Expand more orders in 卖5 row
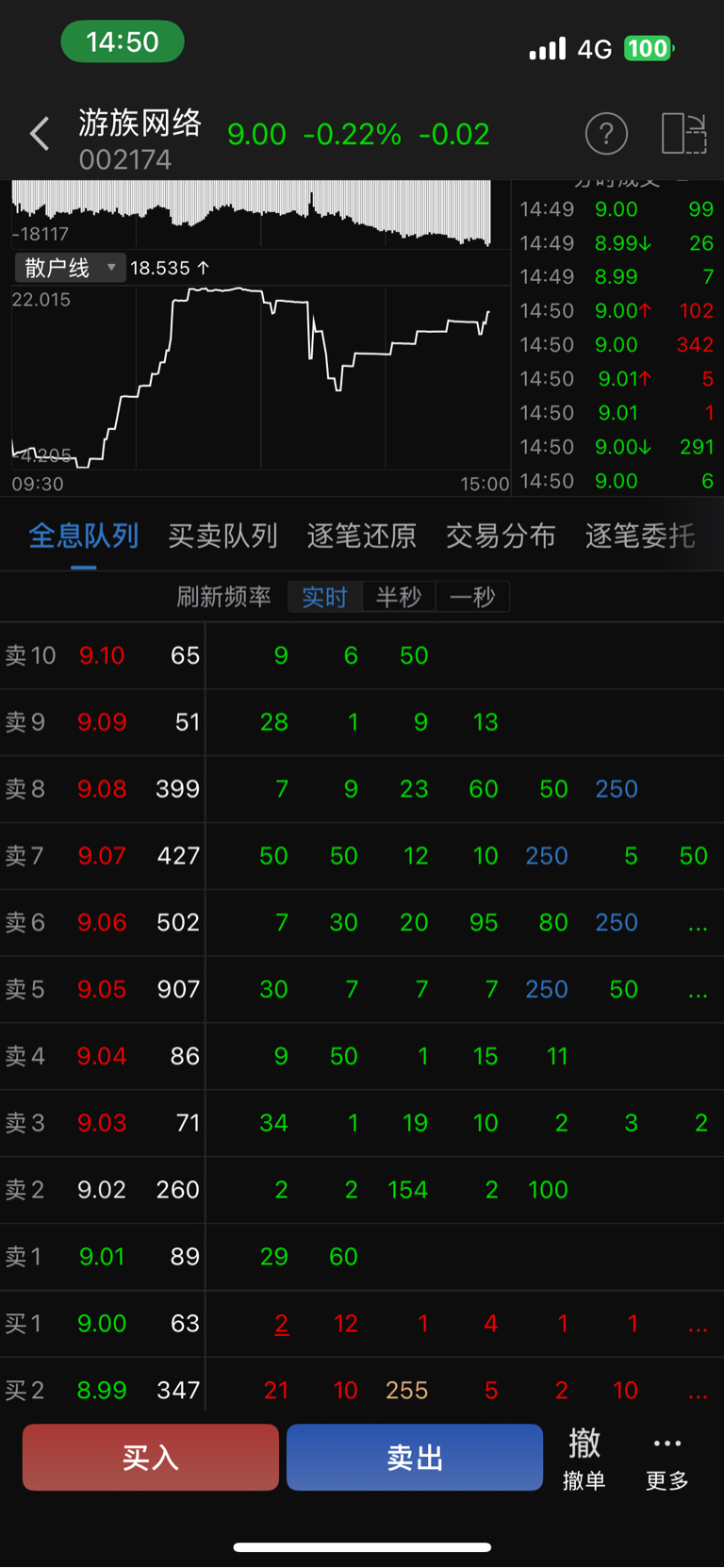The image size is (724, 1568). click(x=698, y=991)
